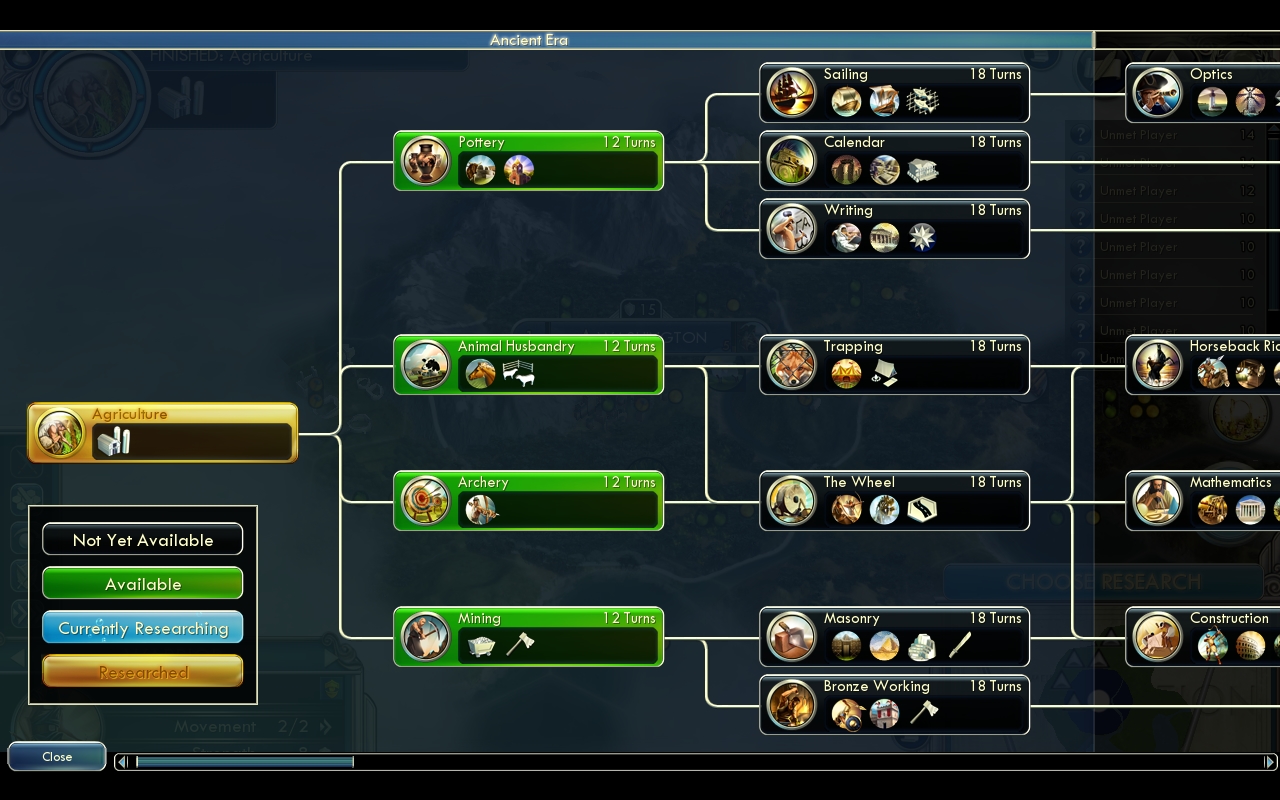The width and height of the screenshot is (1280, 800).
Task: Click the right arrow of horizontal scrollbar
Action: tap(1270, 762)
